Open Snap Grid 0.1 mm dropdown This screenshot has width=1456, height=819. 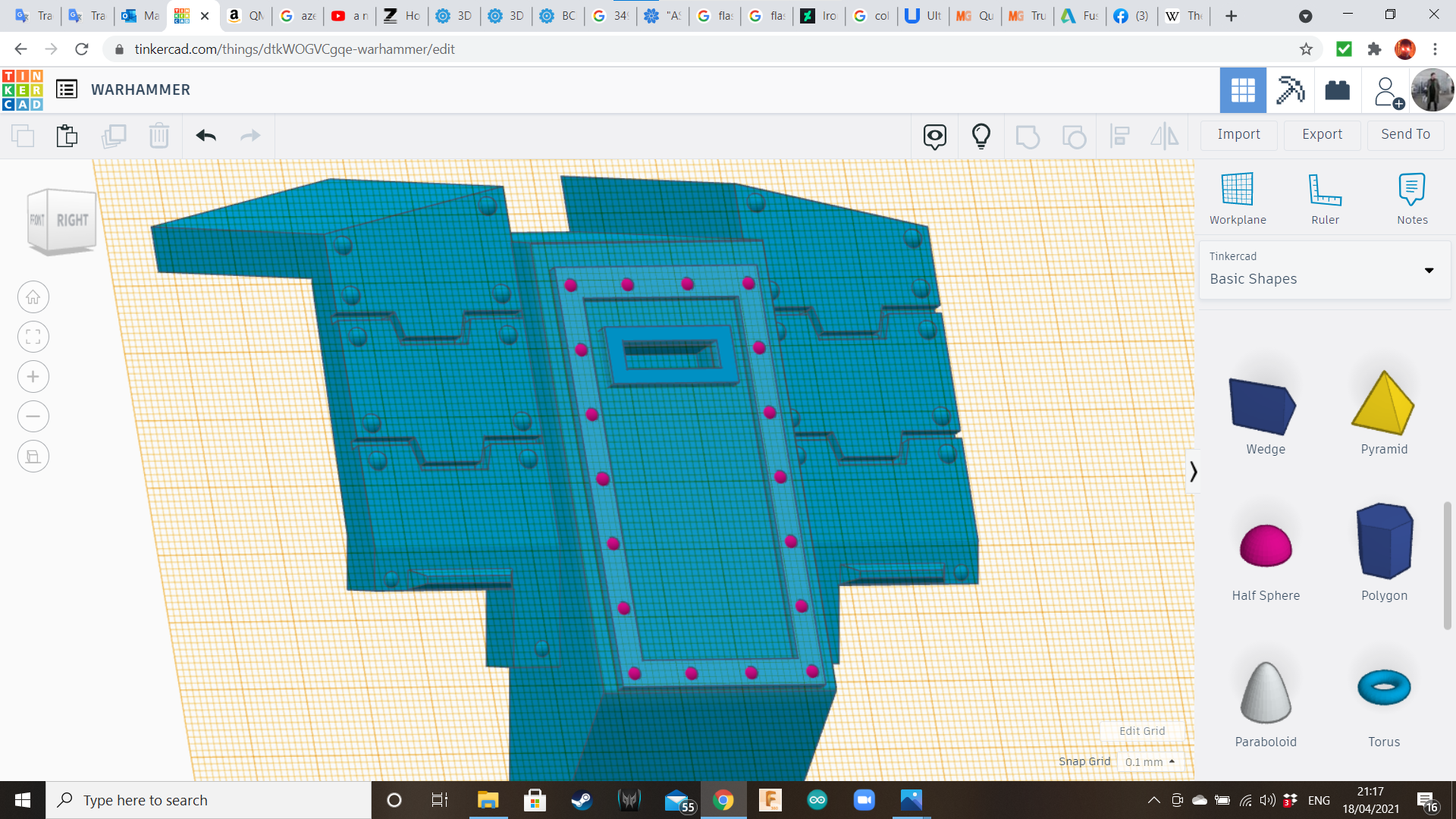click(x=1150, y=761)
